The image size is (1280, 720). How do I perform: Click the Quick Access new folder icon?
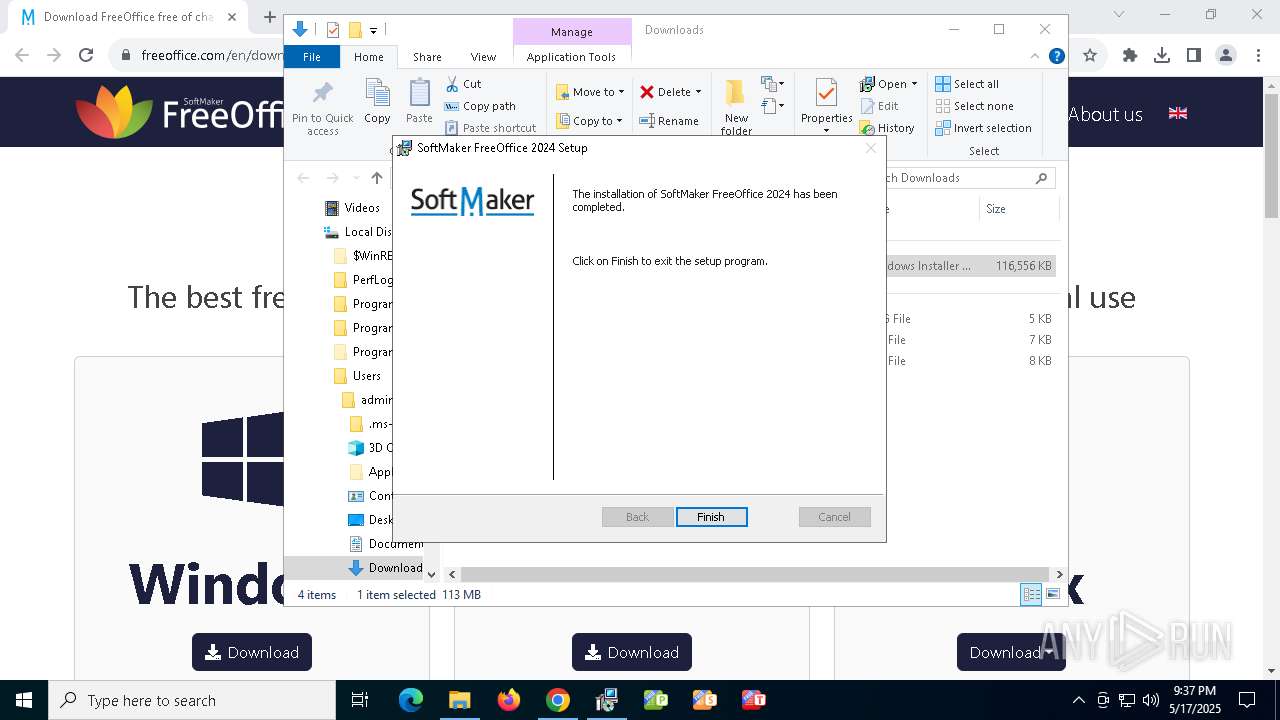(355, 30)
